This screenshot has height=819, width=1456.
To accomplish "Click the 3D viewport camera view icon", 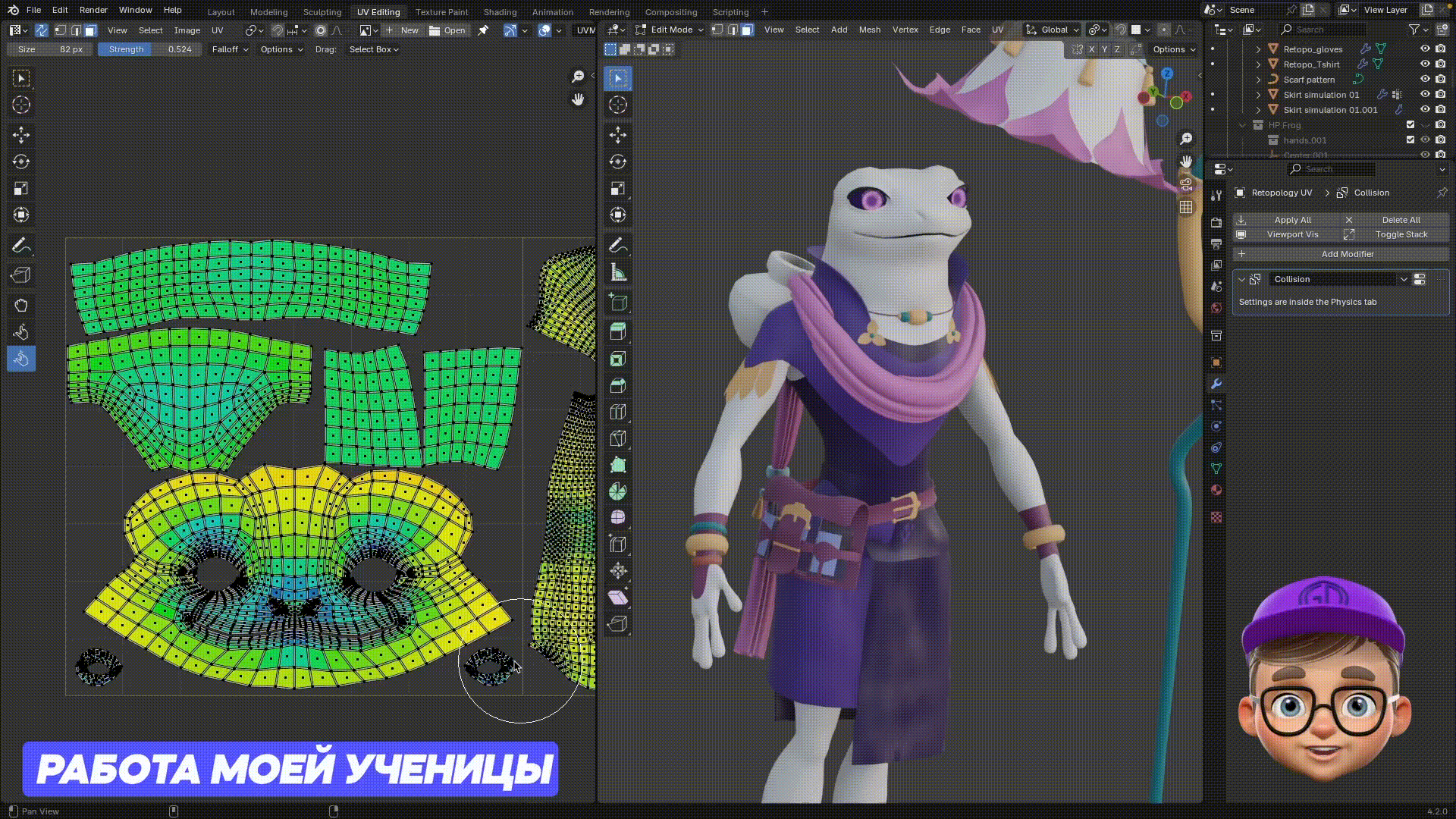I will 1186,184.
